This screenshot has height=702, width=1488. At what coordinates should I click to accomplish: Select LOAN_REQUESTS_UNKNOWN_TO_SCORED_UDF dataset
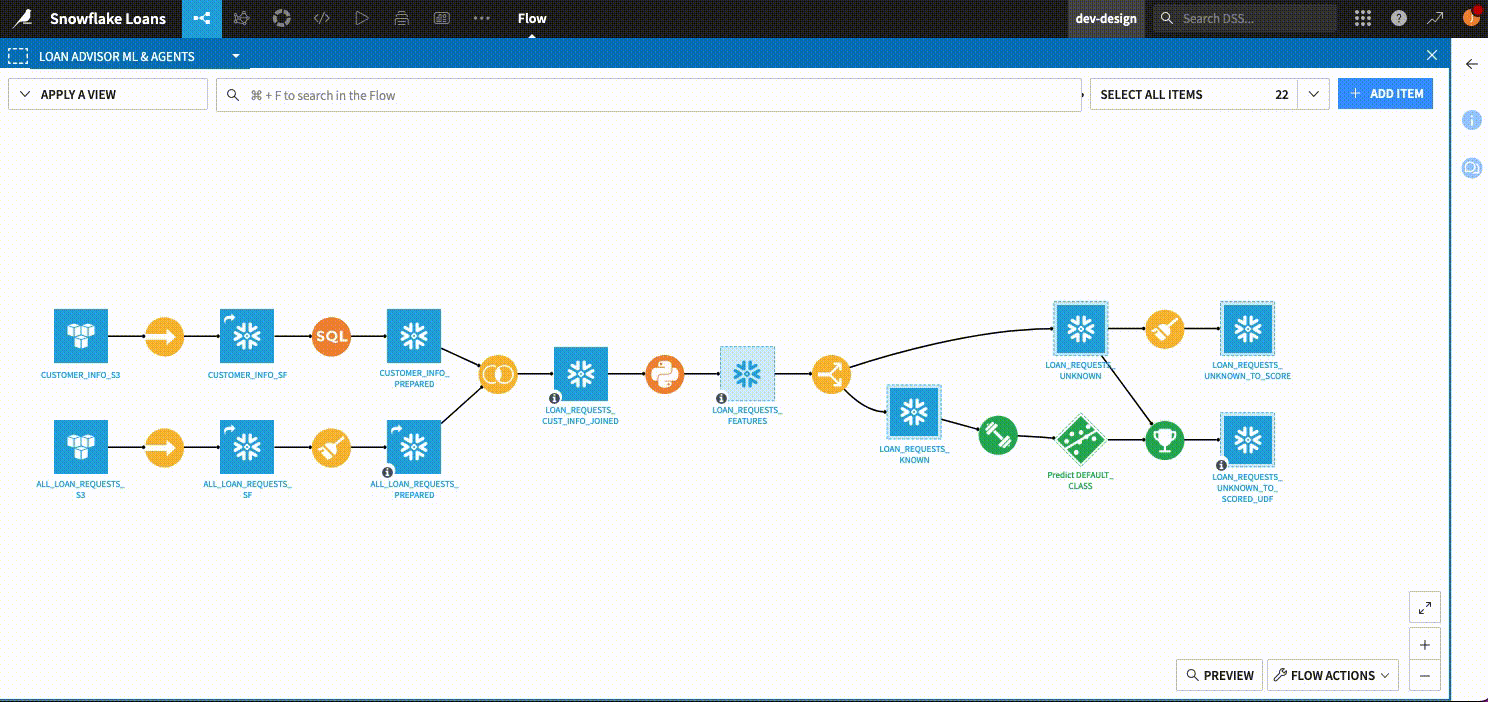pyautogui.click(x=1247, y=440)
